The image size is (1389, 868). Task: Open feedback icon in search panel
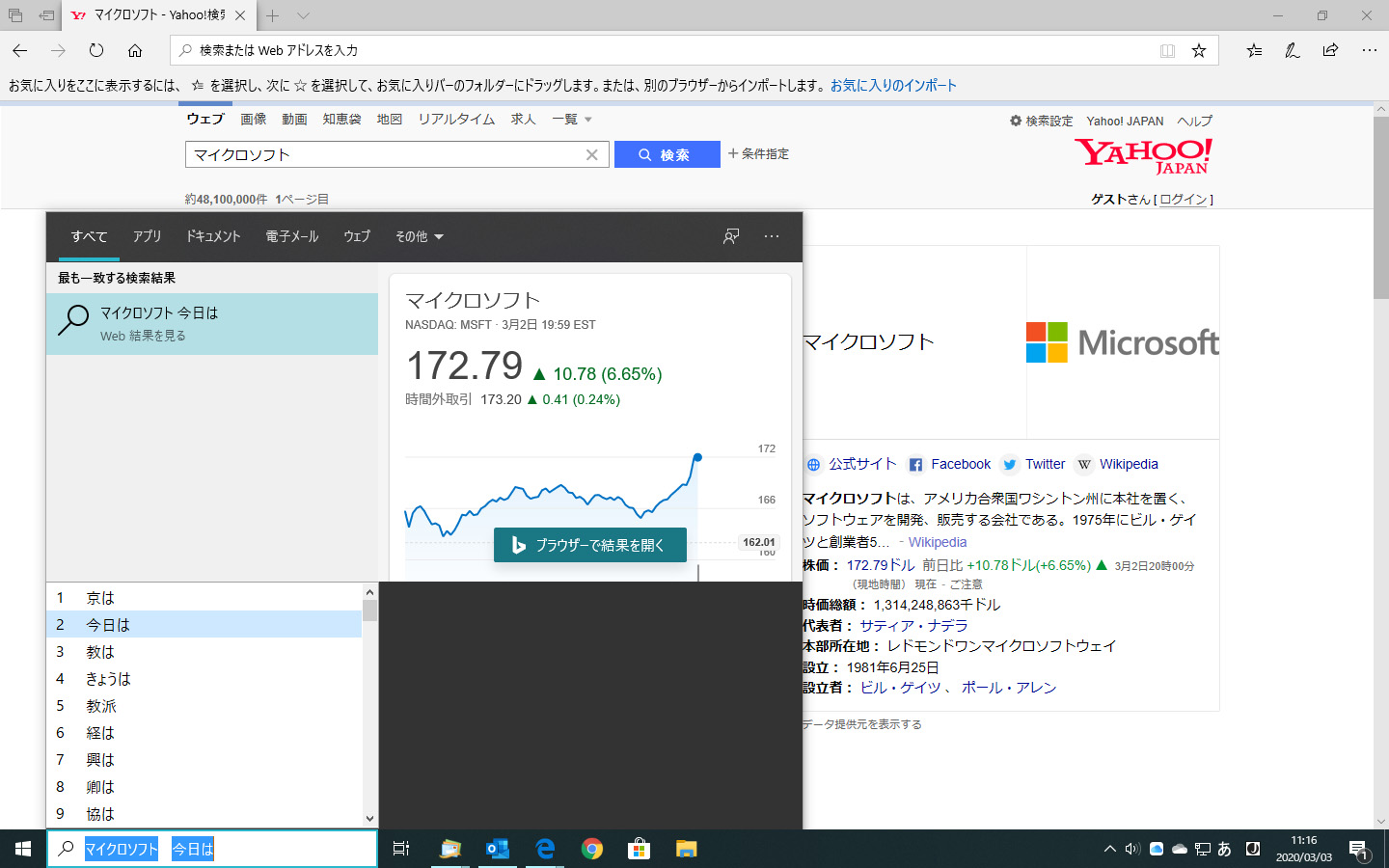(731, 236)
